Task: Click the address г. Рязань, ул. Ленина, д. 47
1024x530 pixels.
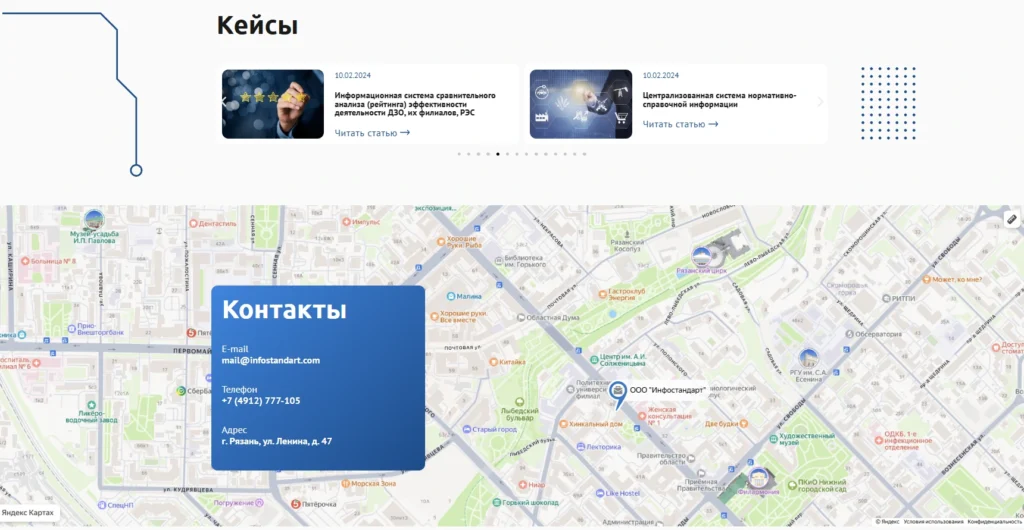Action: (277, 441)
